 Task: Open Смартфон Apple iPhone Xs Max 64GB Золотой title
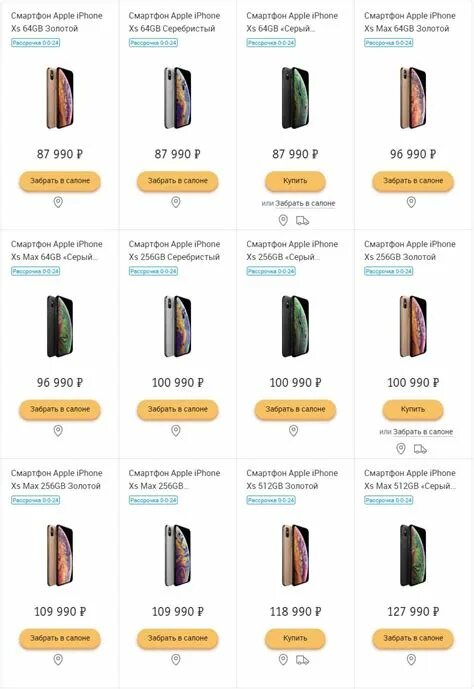[x=409, y=22]
